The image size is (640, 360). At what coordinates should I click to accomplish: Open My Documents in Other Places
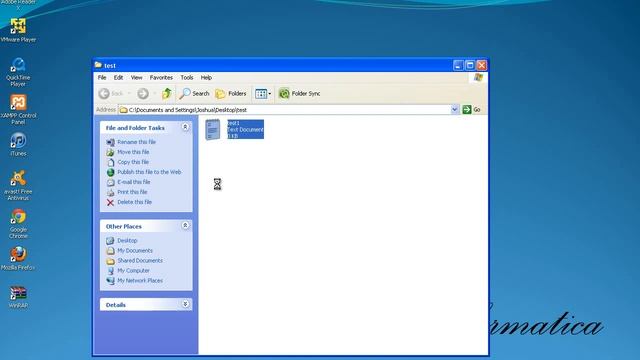135,251
